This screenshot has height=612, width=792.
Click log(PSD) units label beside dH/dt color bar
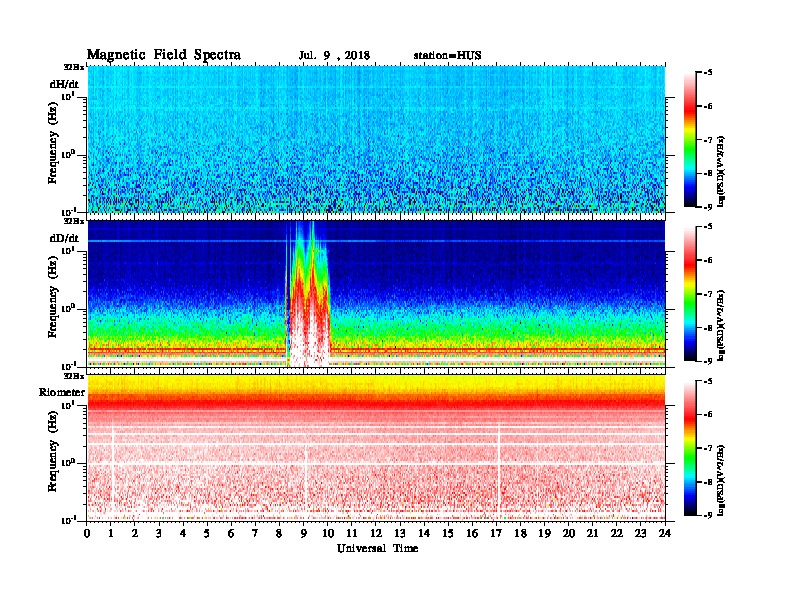tap(721, 171)
